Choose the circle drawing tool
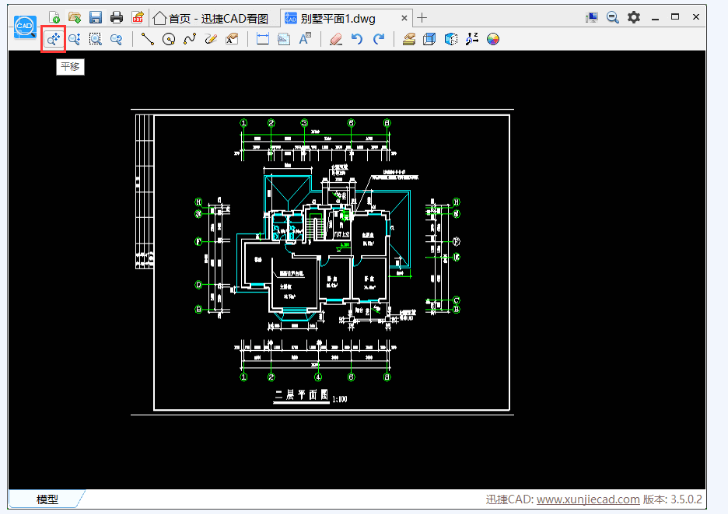This screenshot has width=728, height=514. (x=168, y=39)
